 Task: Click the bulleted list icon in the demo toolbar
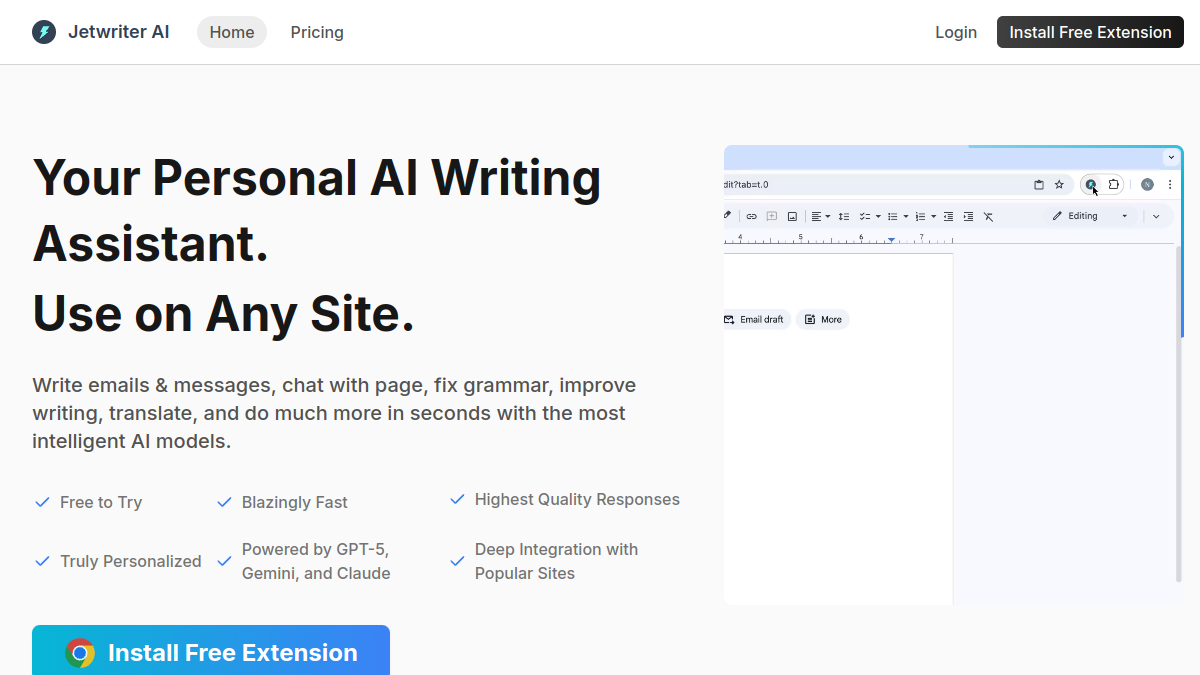[893, 216]
